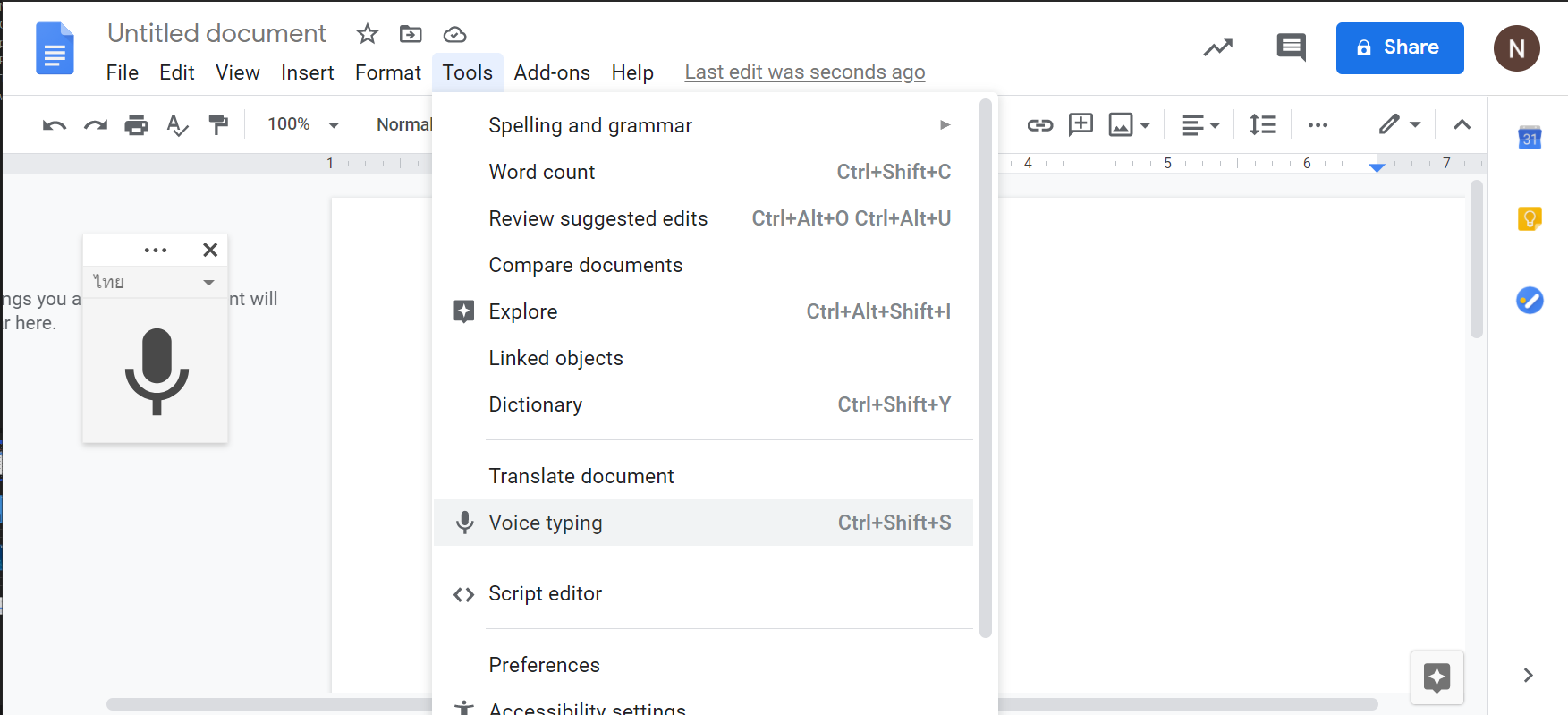Open the text alignment dropdown
This screenshot has width=1568, height=715.
(1200, 124)
